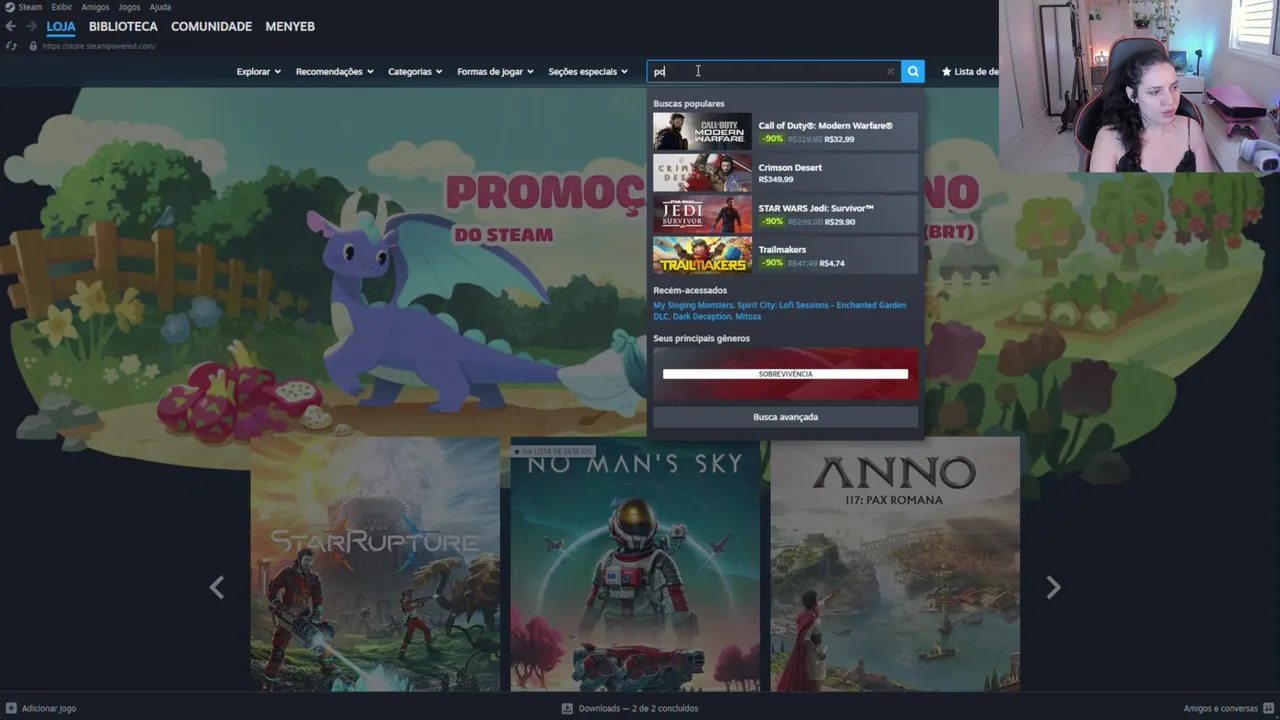Switch to the LOJA tab

click(x=61, y=27)
